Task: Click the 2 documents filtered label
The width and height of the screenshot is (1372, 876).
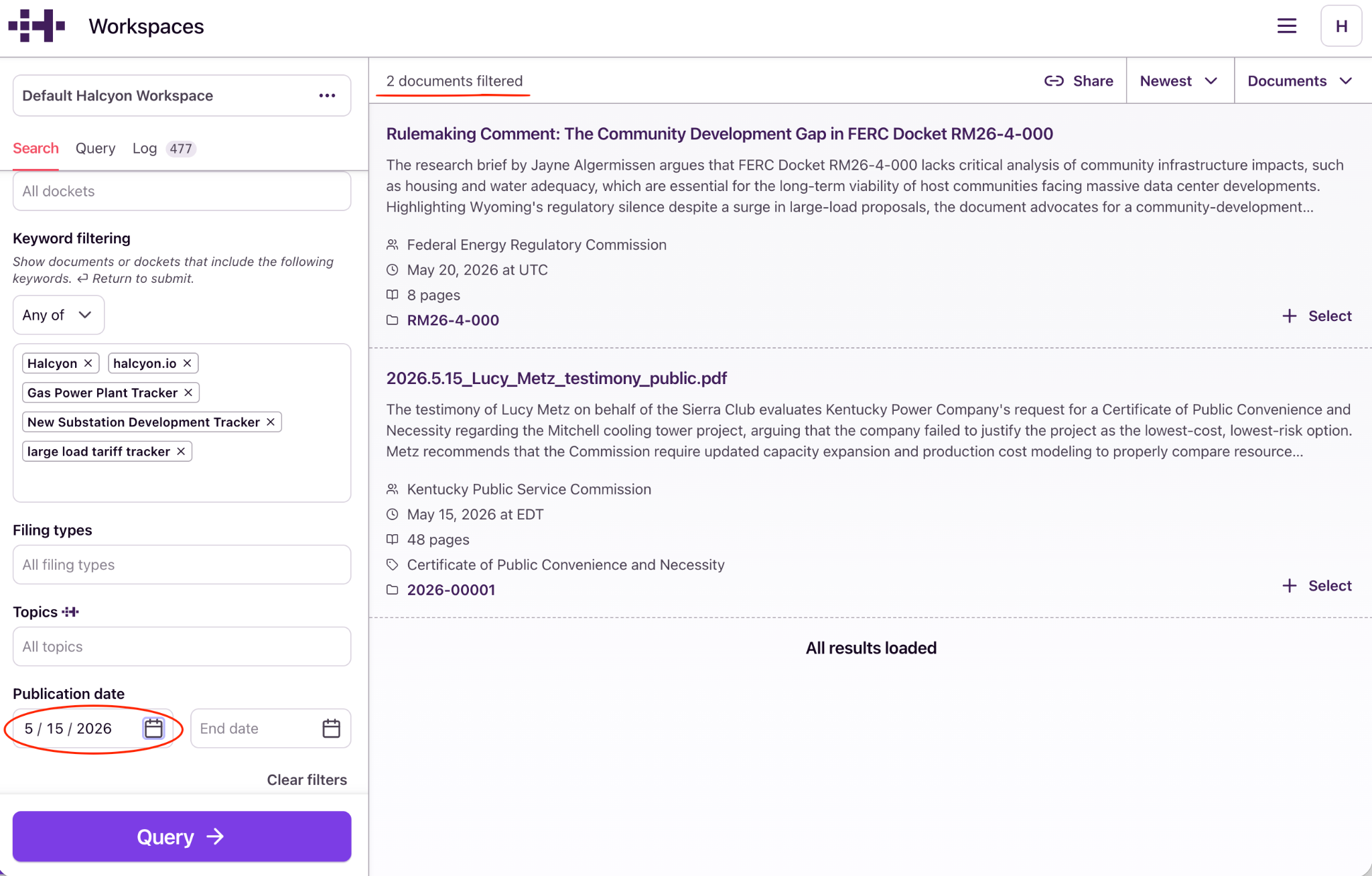Action: click(454, 81)
